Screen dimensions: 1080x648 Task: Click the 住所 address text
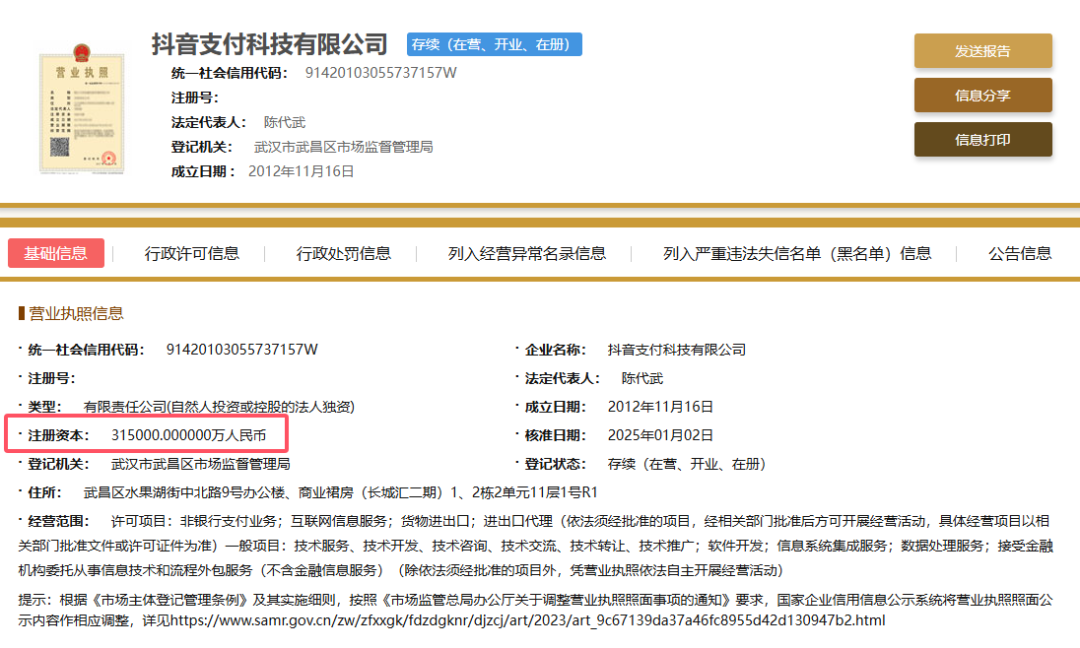click(340, 492)
